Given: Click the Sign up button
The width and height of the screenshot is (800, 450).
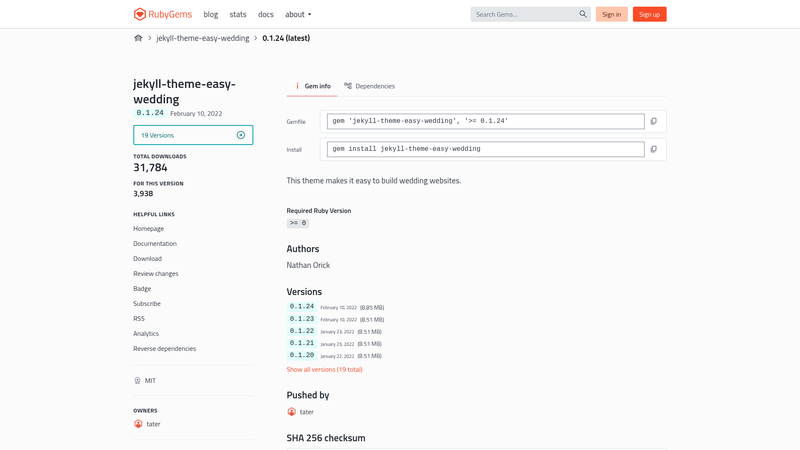Looking at the screenshot, I should click(x=649, y=14).
